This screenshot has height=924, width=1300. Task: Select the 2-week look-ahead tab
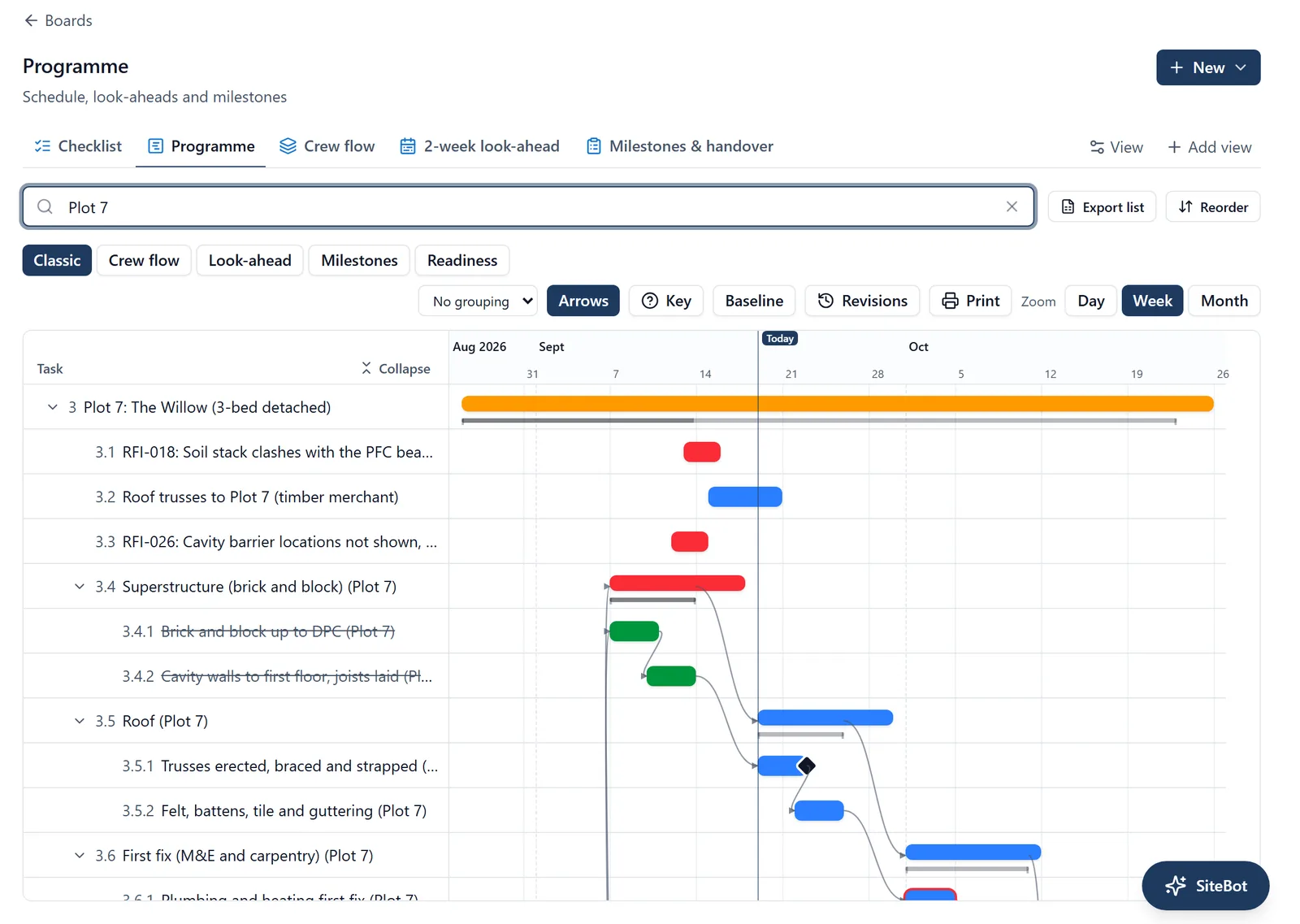(479, 146)
